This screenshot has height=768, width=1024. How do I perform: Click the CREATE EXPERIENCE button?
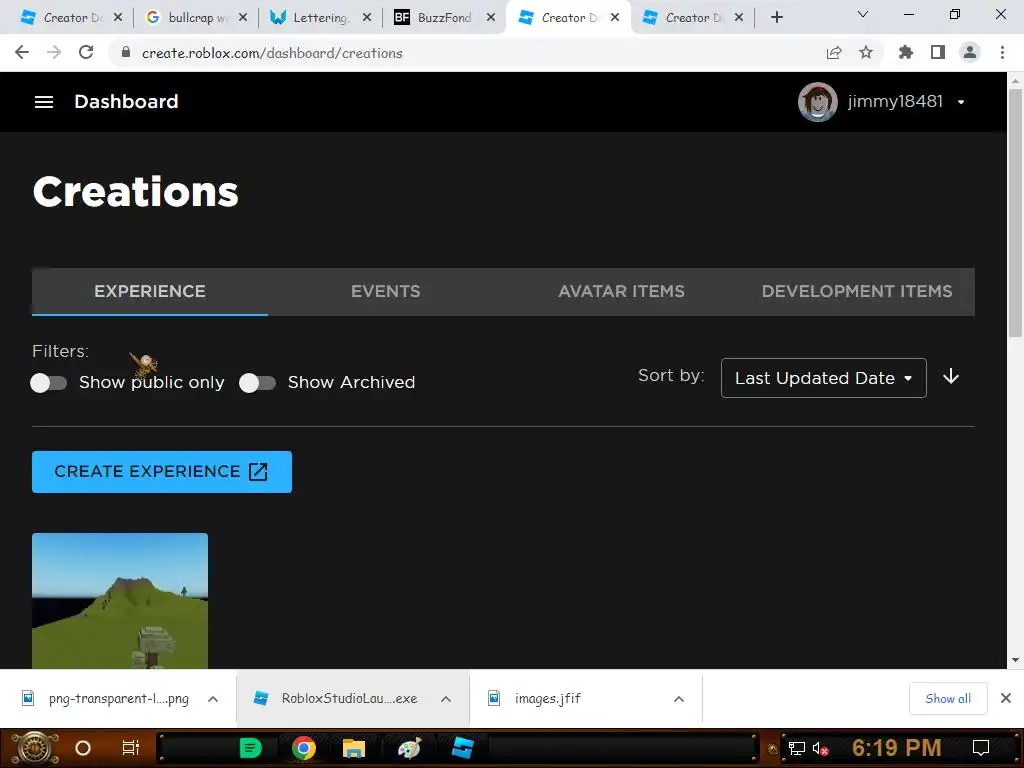pos(162,472)
